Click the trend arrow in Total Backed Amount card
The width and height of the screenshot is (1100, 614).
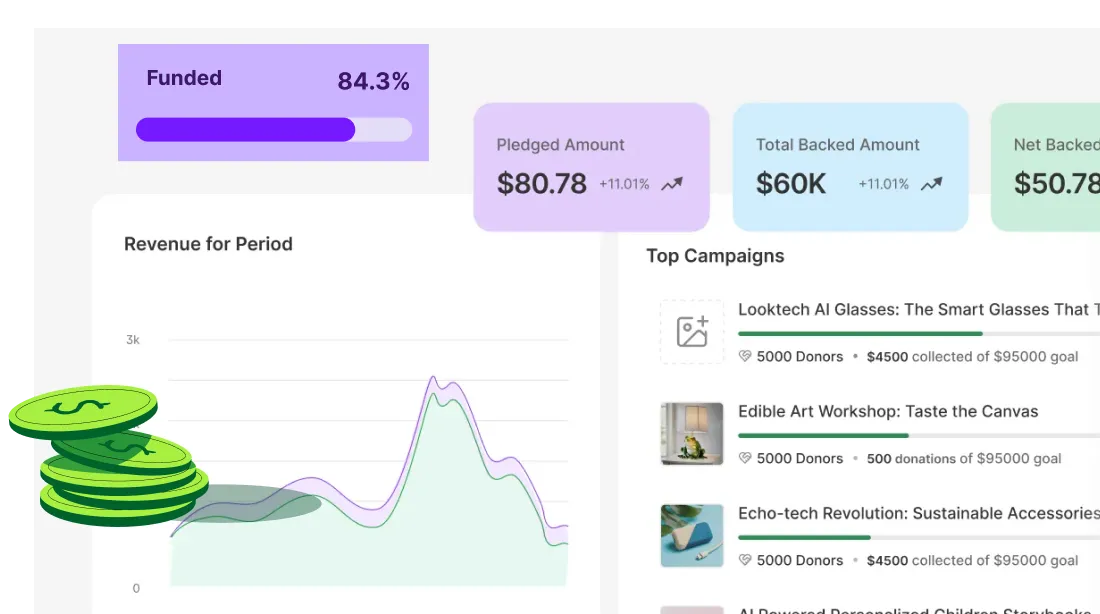tap(931, 184)
